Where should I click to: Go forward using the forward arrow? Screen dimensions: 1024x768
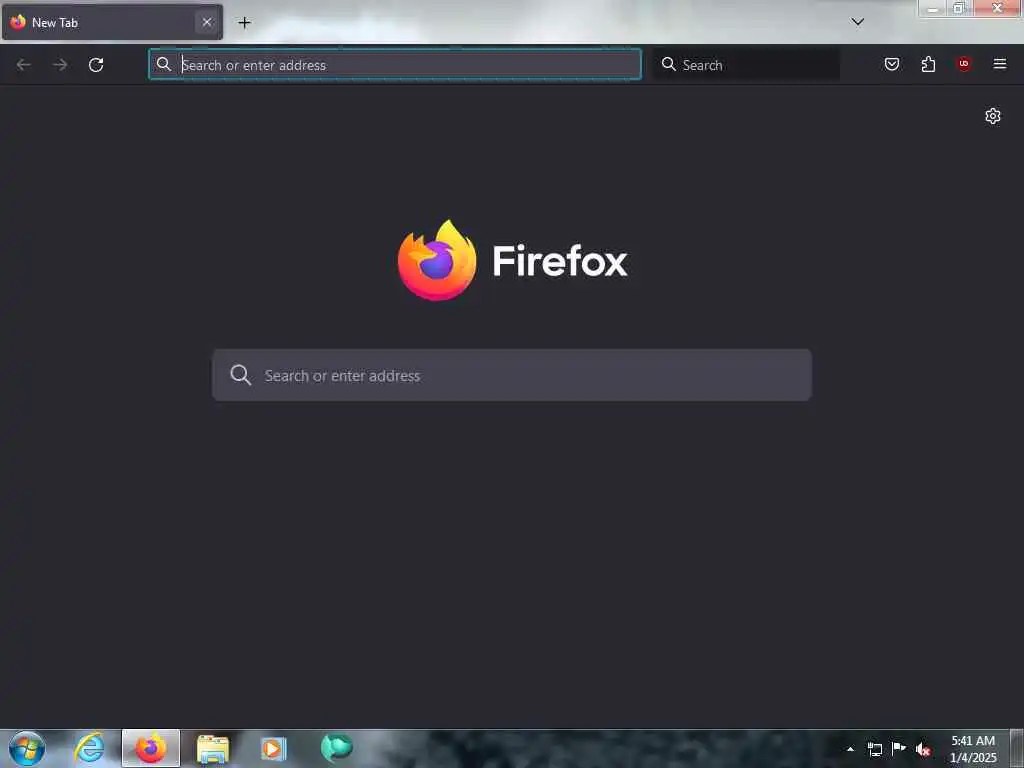pyautogui.click(x=60, y=65)
